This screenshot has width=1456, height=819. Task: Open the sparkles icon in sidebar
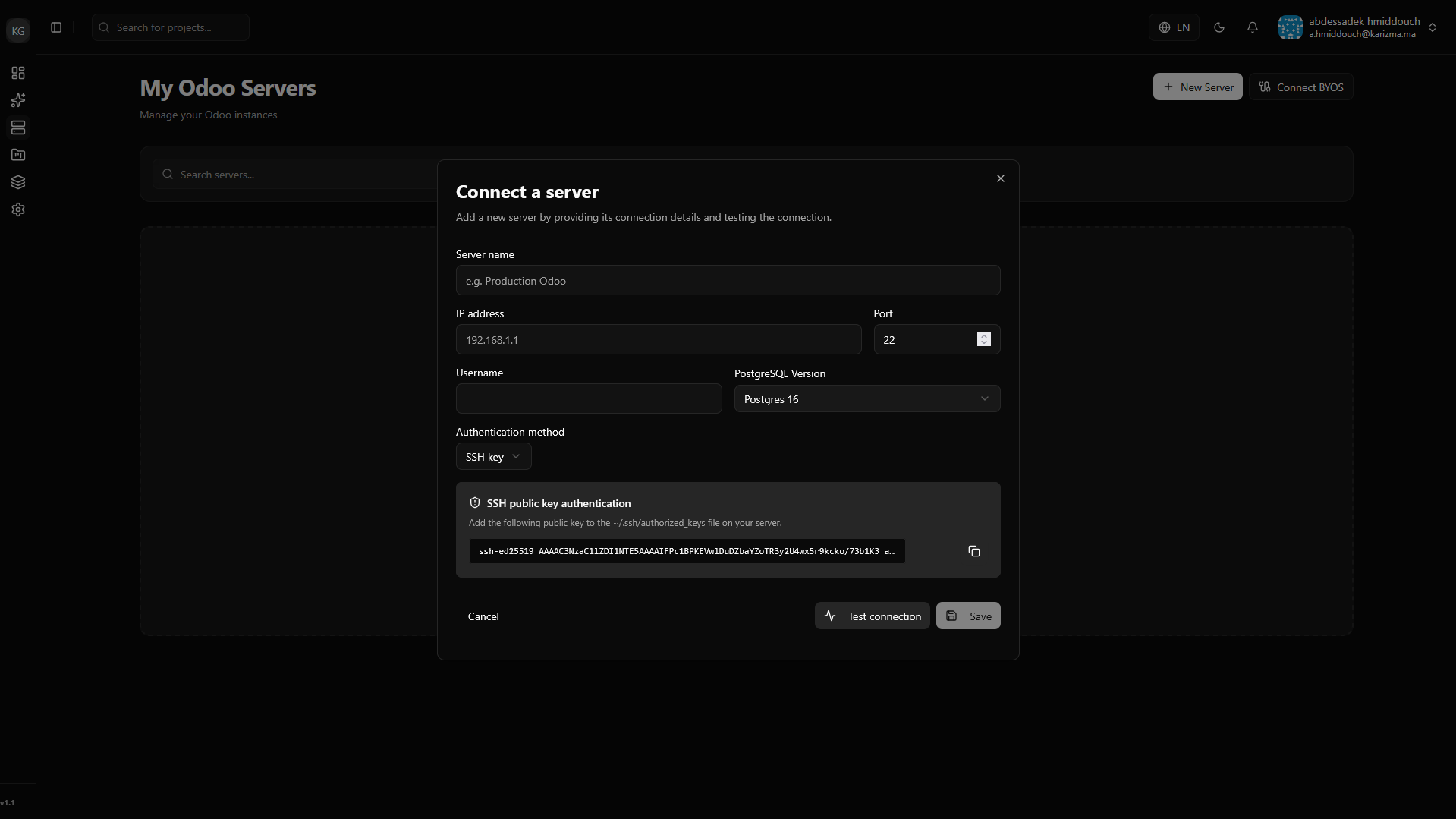[x=18, y=100]
